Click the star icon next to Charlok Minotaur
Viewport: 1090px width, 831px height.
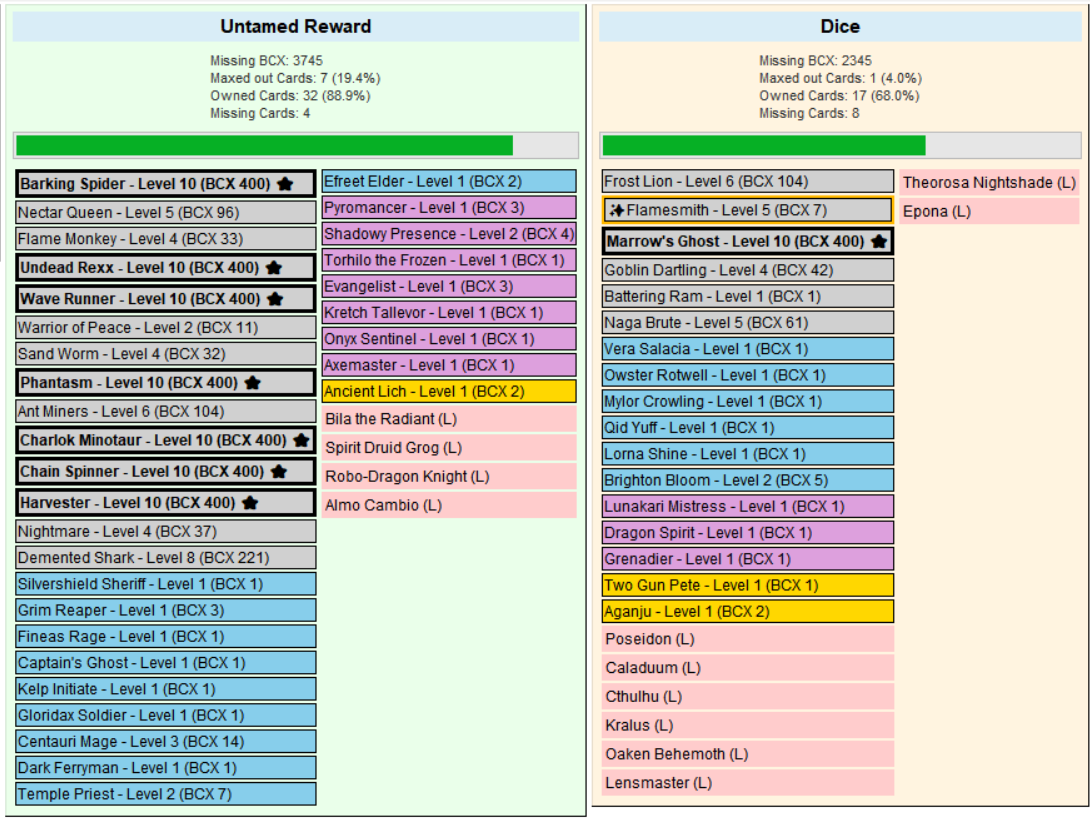[301, 440]
